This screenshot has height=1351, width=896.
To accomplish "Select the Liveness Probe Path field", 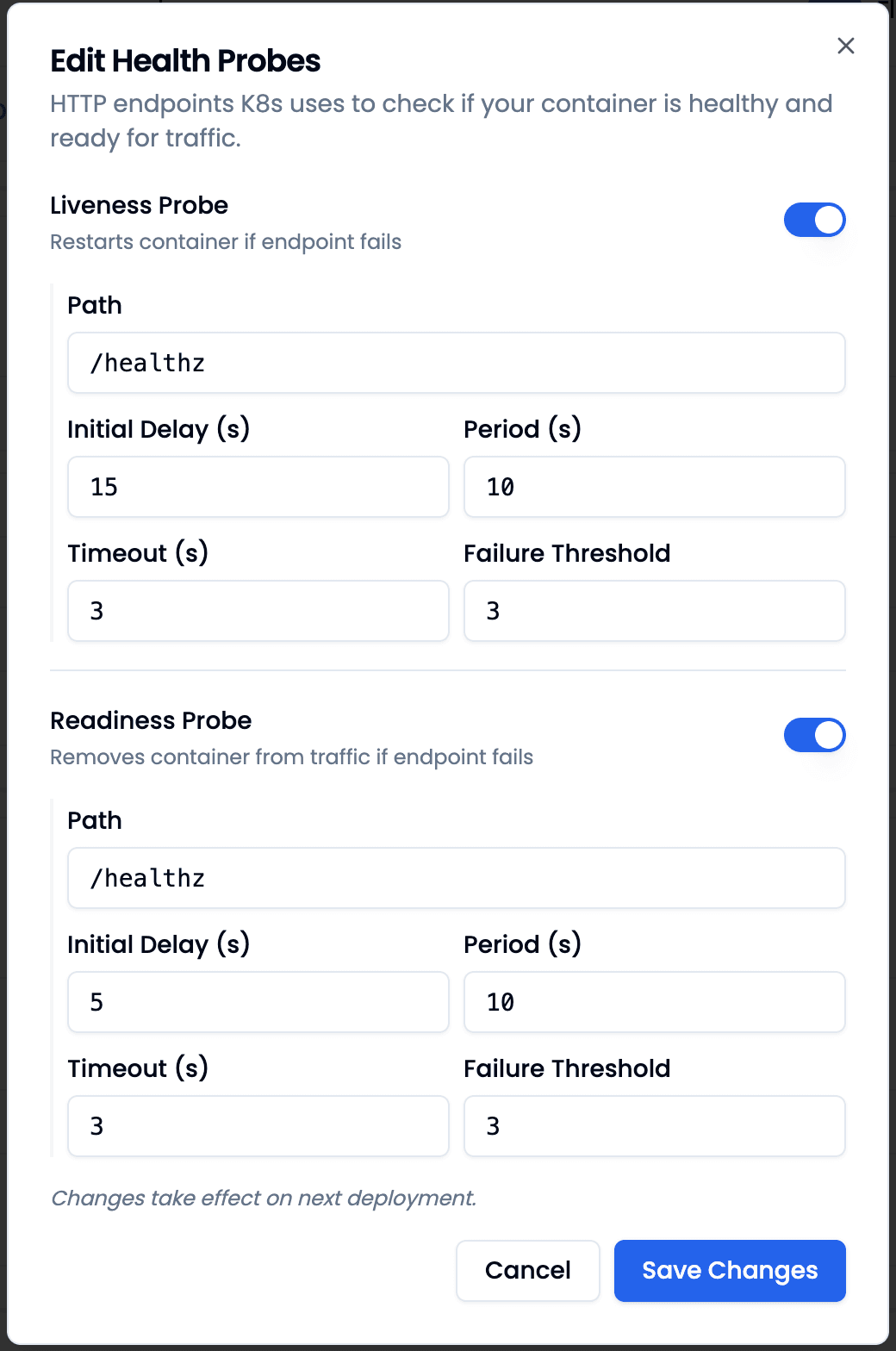I will [456, 363].
